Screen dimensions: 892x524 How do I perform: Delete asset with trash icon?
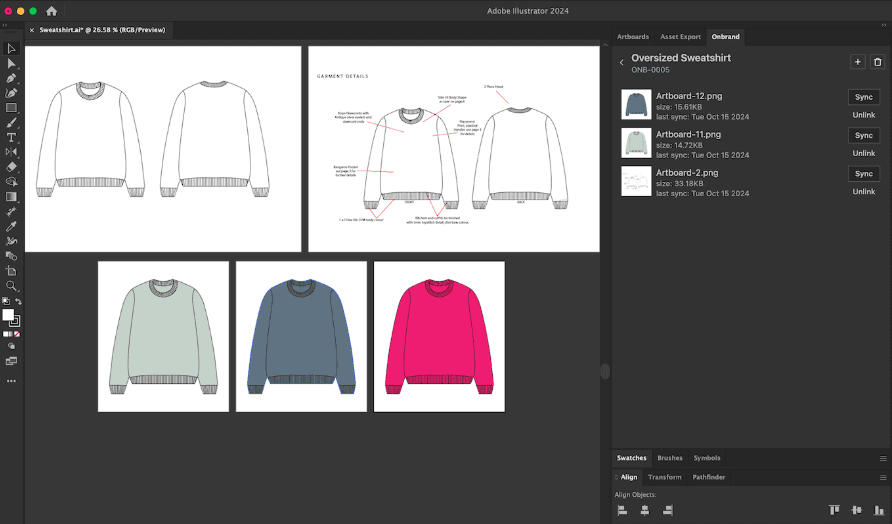tap(877, 62)
